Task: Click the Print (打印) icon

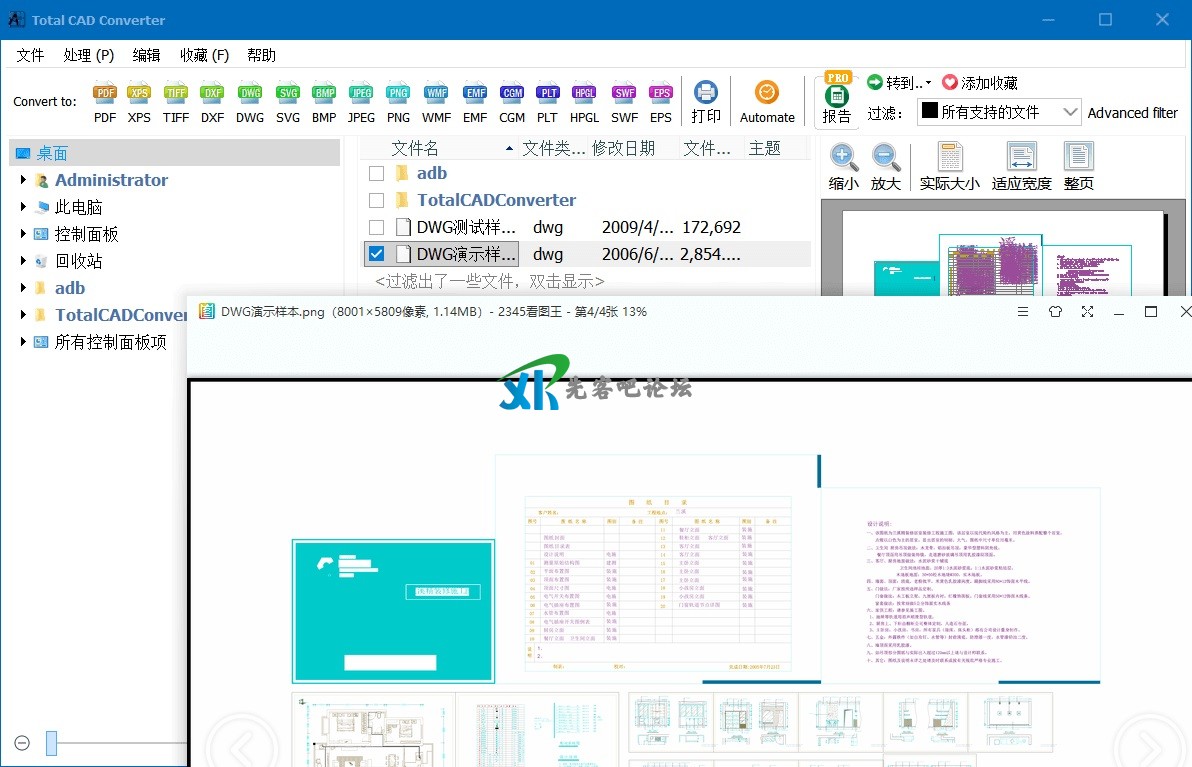Action: click(706, 101)
